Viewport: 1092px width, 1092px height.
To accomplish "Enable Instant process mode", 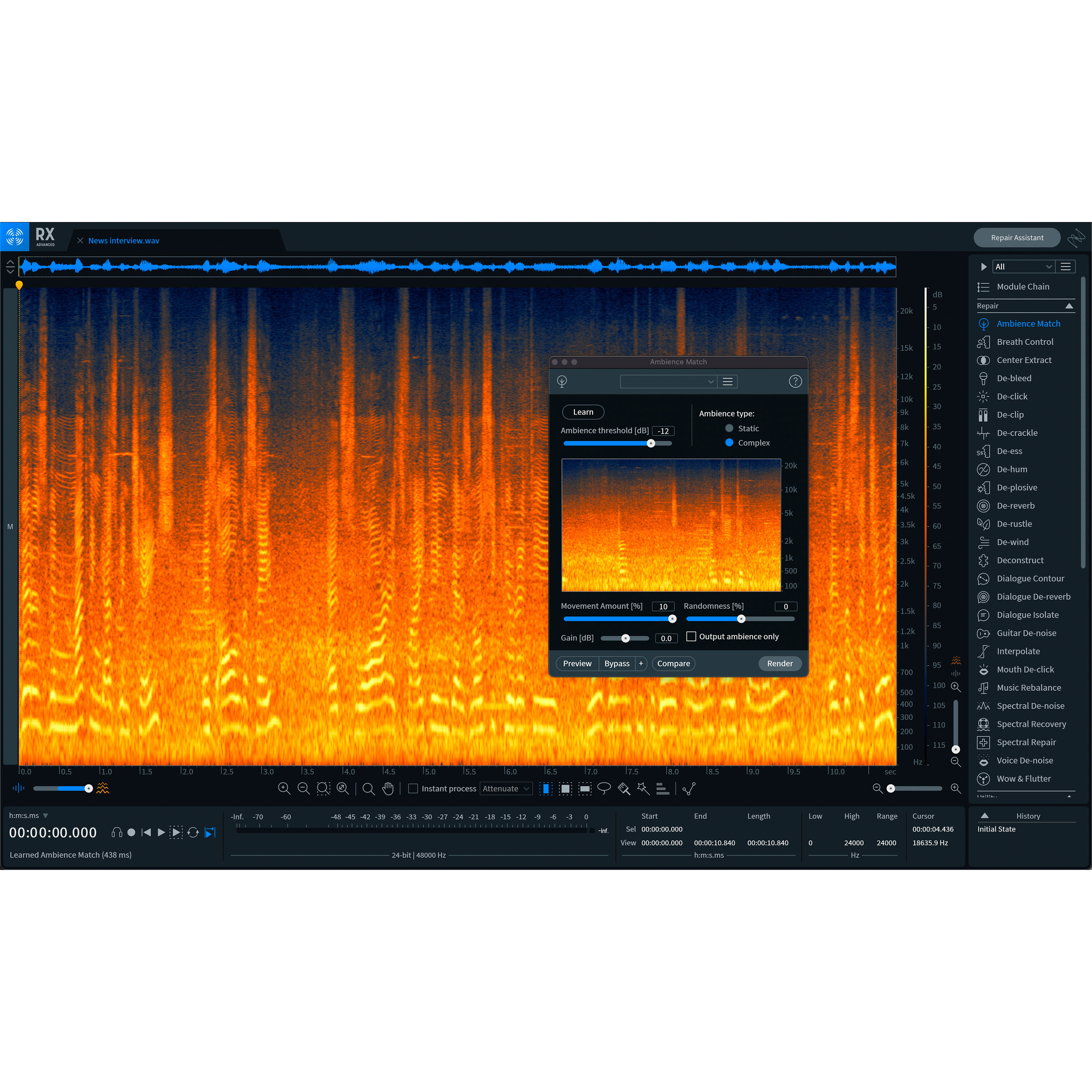I will 413,788.
